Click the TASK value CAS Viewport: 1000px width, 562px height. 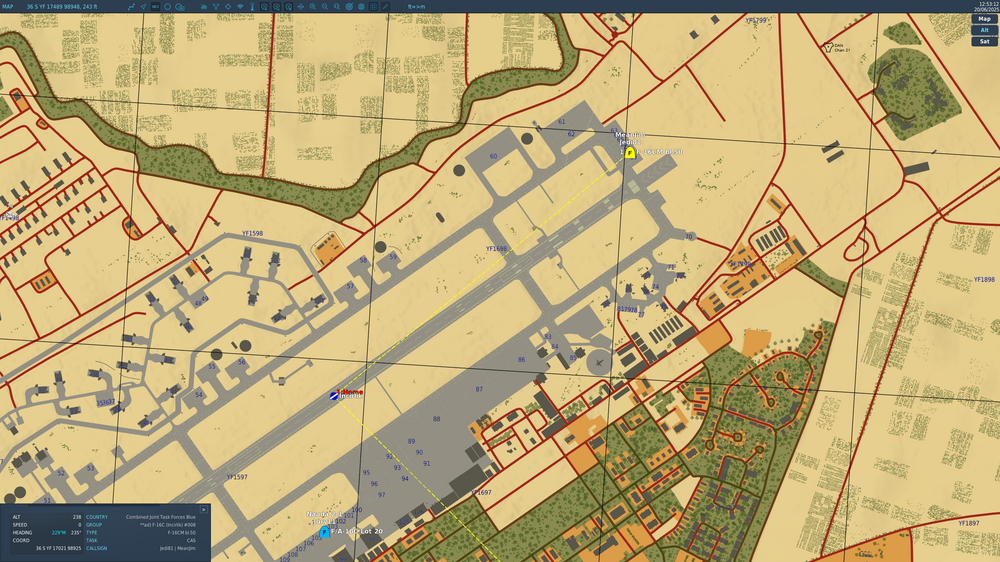[191, 540]
